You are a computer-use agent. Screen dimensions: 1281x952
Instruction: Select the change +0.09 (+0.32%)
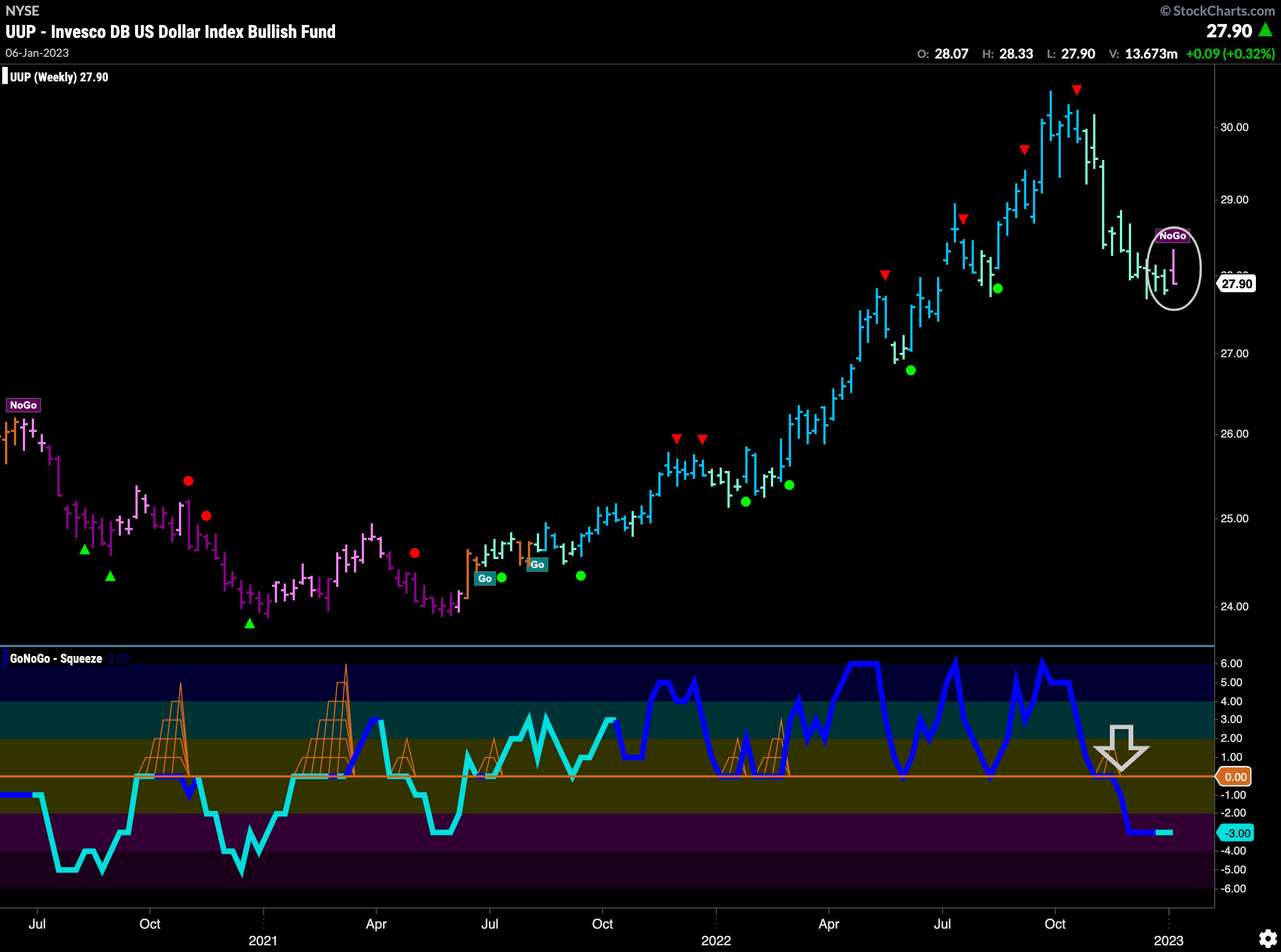pyautogui.click(x=1230, y=54)
